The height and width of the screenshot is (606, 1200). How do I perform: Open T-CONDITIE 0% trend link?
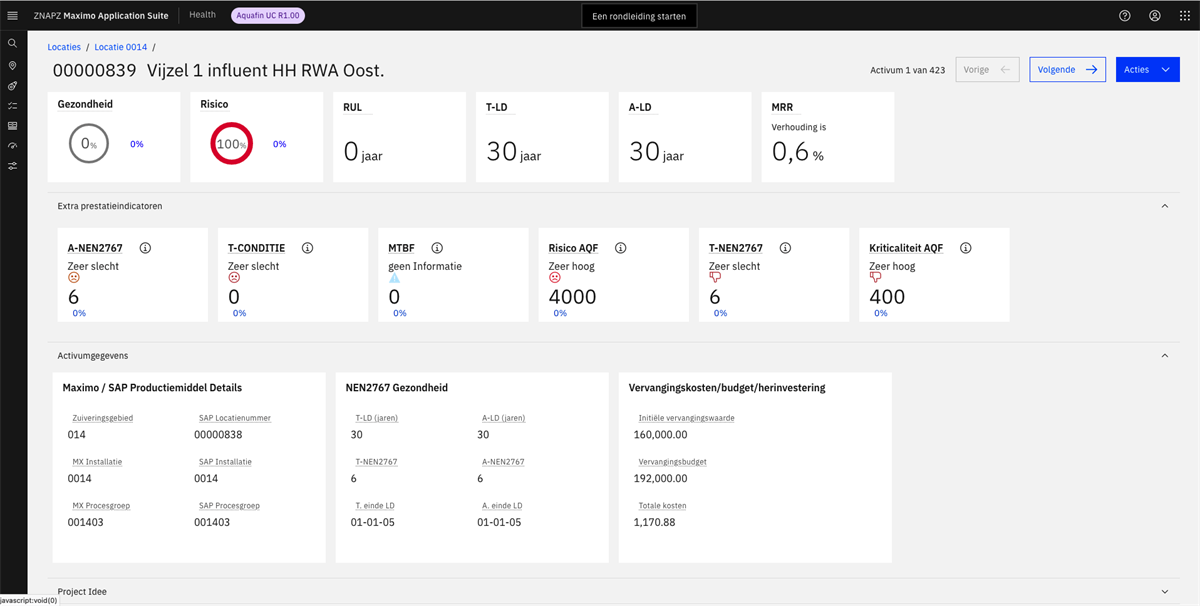point(239,313)
